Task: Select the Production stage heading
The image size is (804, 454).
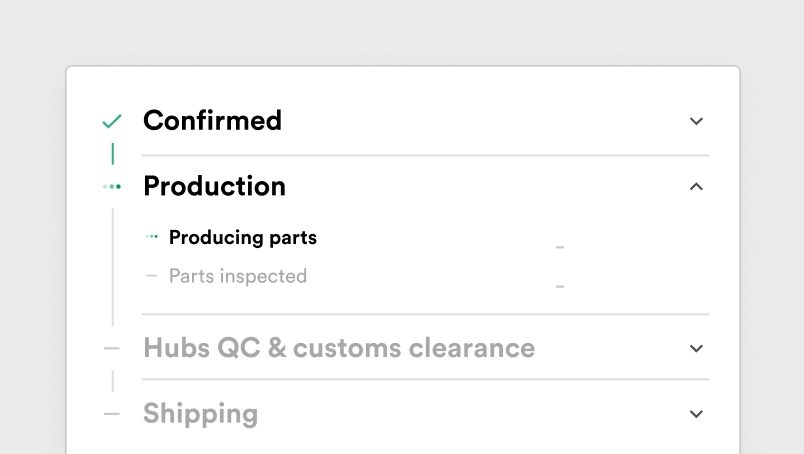Action: coord(214,186)
